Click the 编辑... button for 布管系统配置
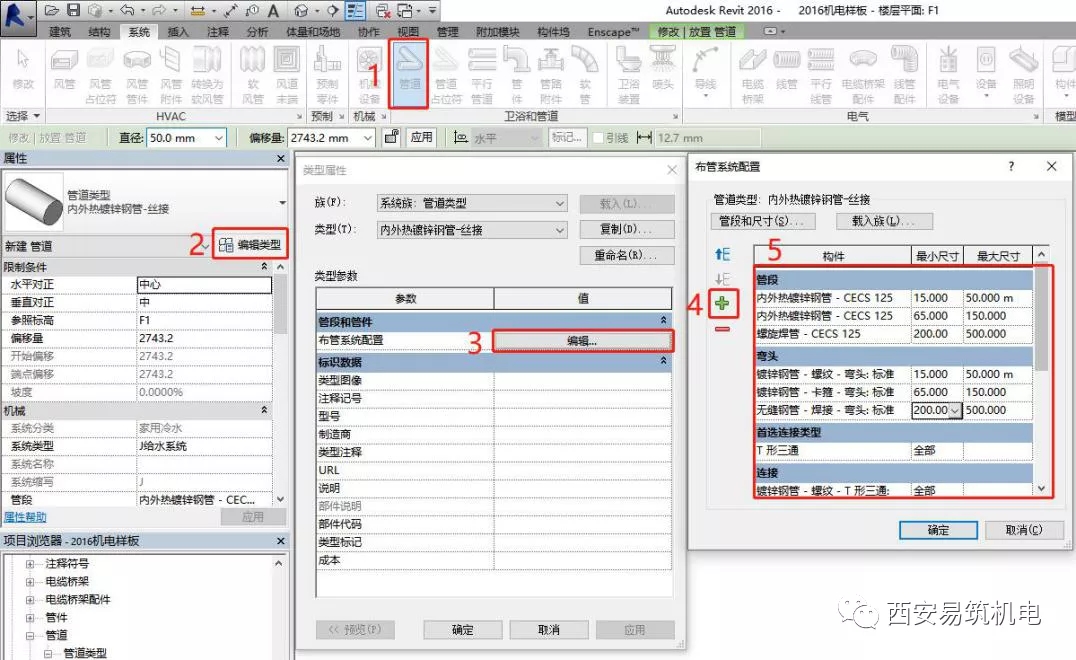The image size is (1076, 660). [582, 340]
